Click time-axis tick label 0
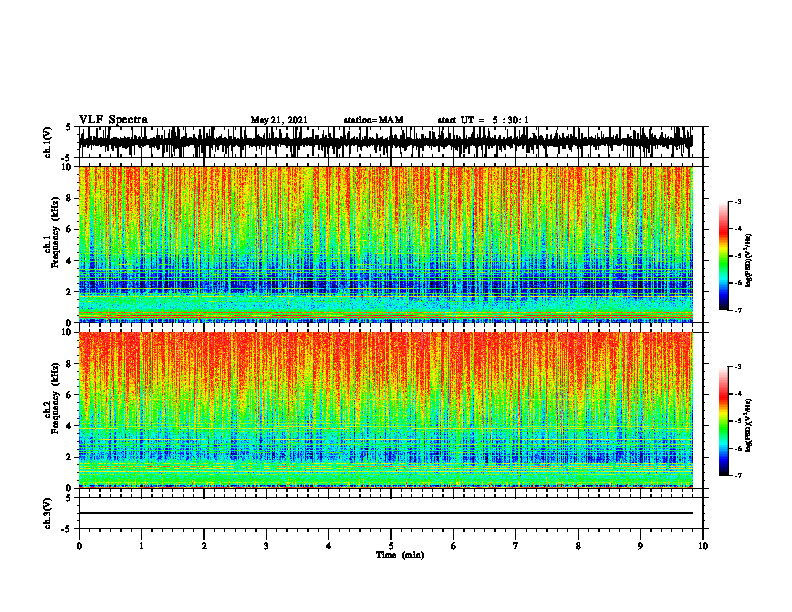The image size is (792, 612). click(79, 546)
